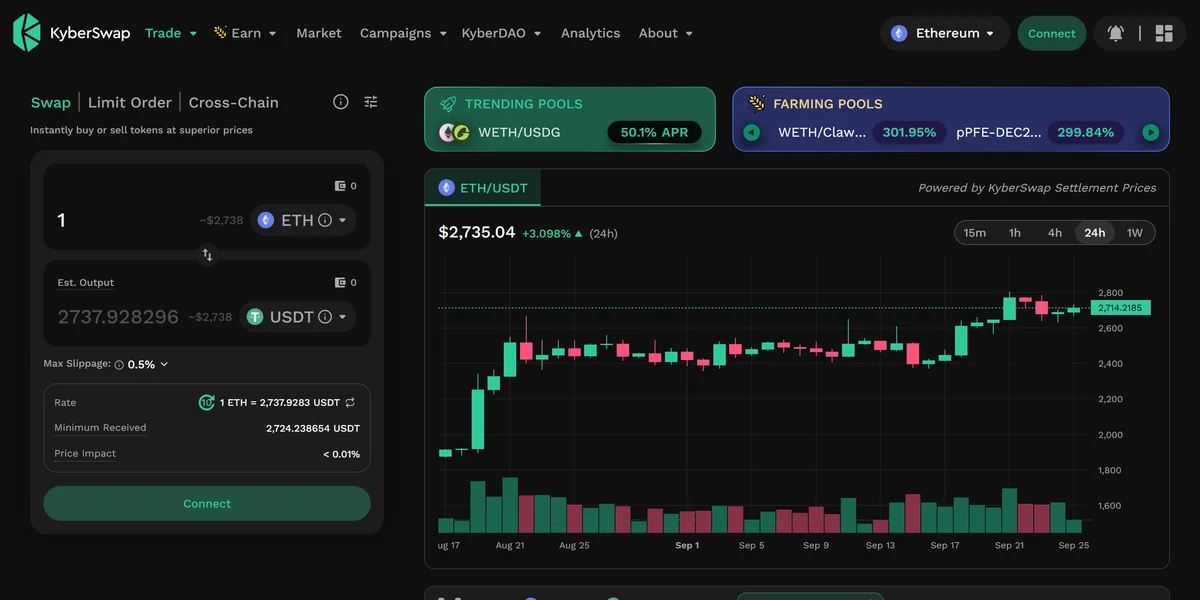The width and height of the screenshot is (1200, 600).
Task: Click the Est. Output value 2737.928296
Action: 118,317
